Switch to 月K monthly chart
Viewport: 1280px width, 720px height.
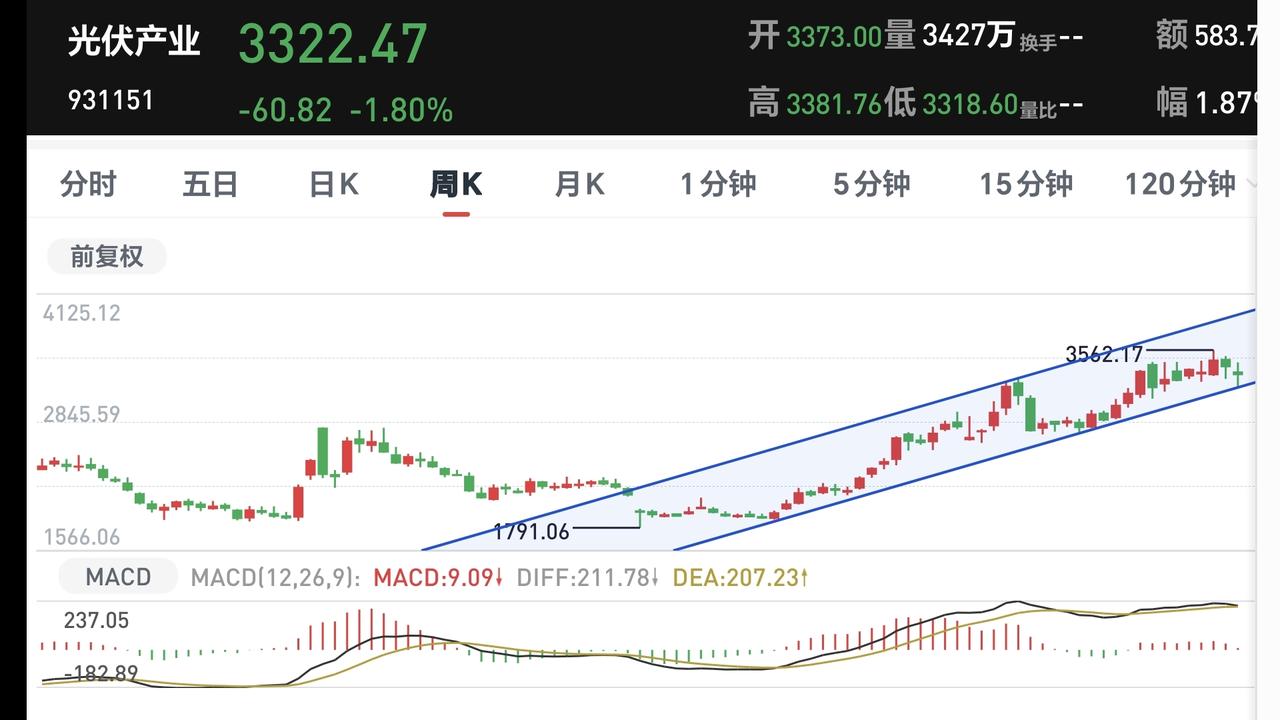point(580,184)
